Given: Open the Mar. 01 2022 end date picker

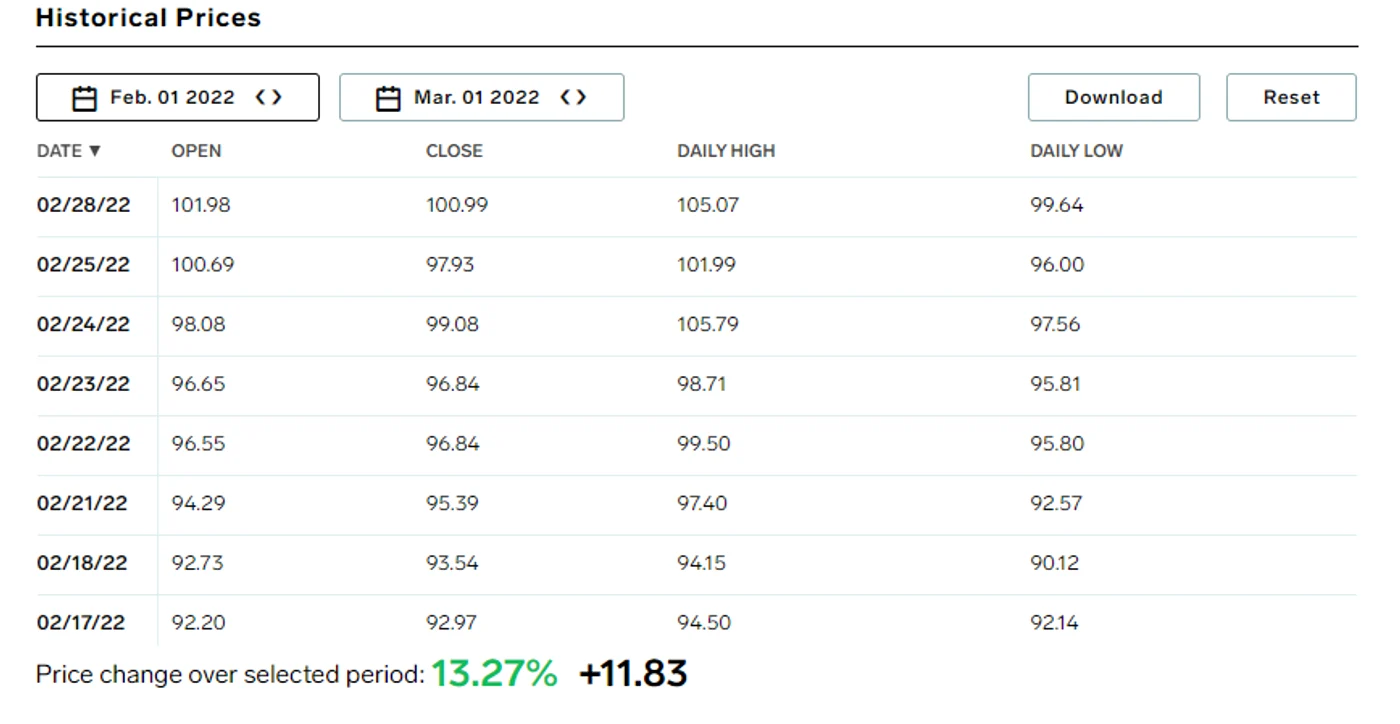Looking at the screenshot, I should [482, 97].
